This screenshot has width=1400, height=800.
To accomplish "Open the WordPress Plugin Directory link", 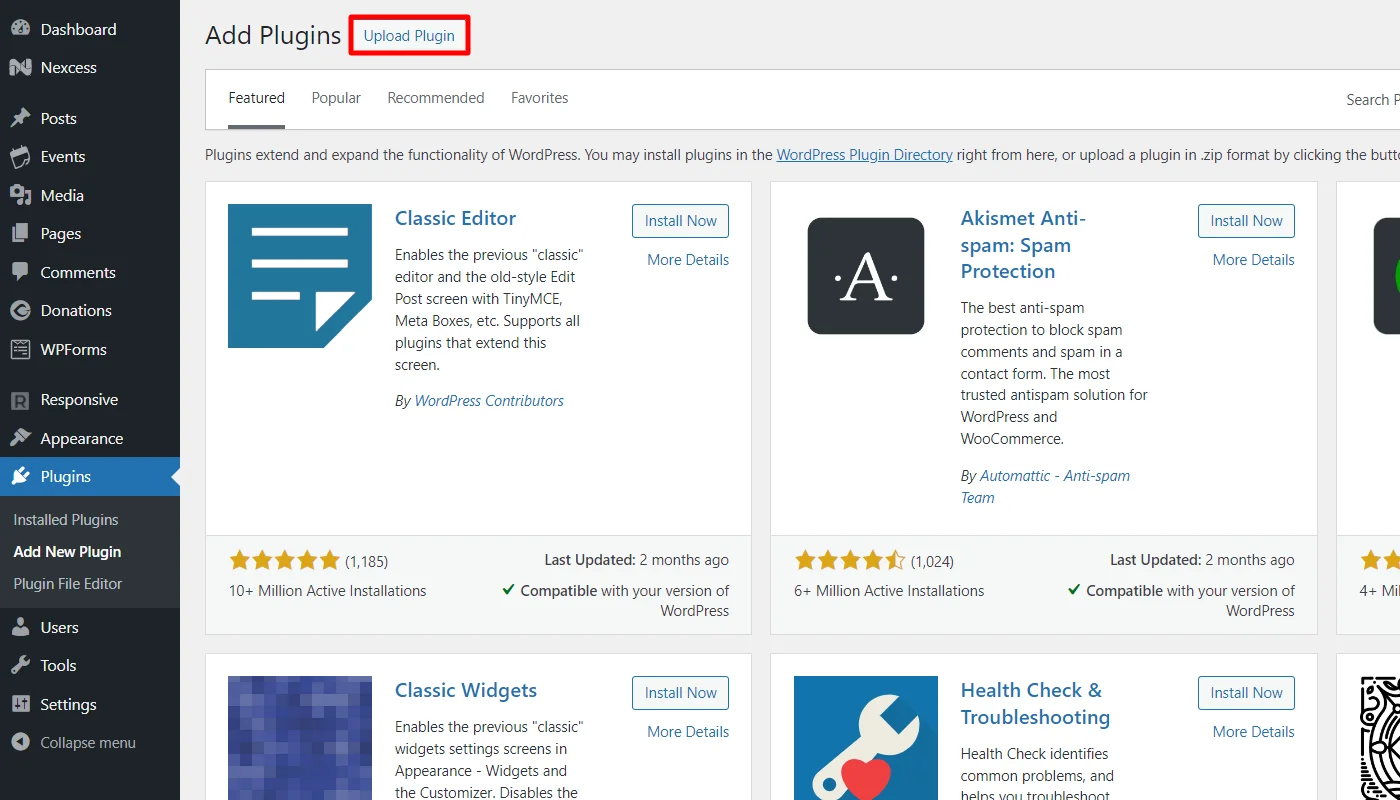I will (x=864, y=155).
